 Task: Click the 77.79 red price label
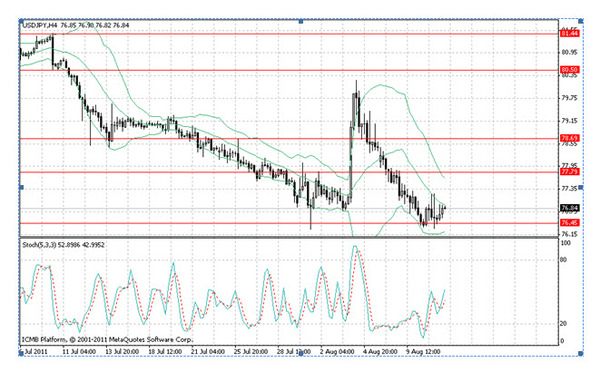[570, 171]
